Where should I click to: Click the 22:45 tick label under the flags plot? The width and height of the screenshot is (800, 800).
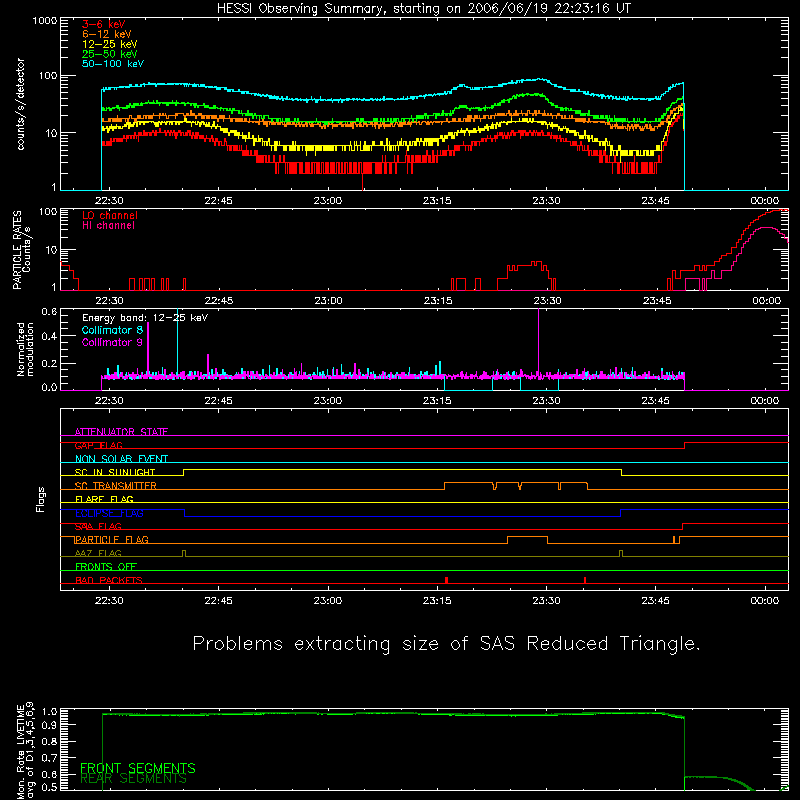(218, 601)
